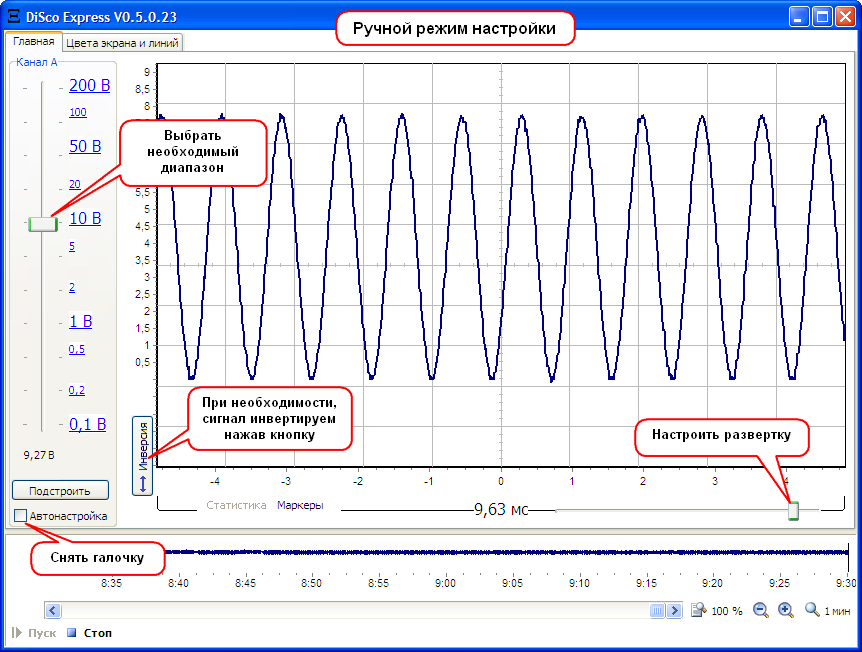Click the zoom in magnifier icon
Image resolution: width=862 pixels, height=652 pixels.
tap(786, 610)
